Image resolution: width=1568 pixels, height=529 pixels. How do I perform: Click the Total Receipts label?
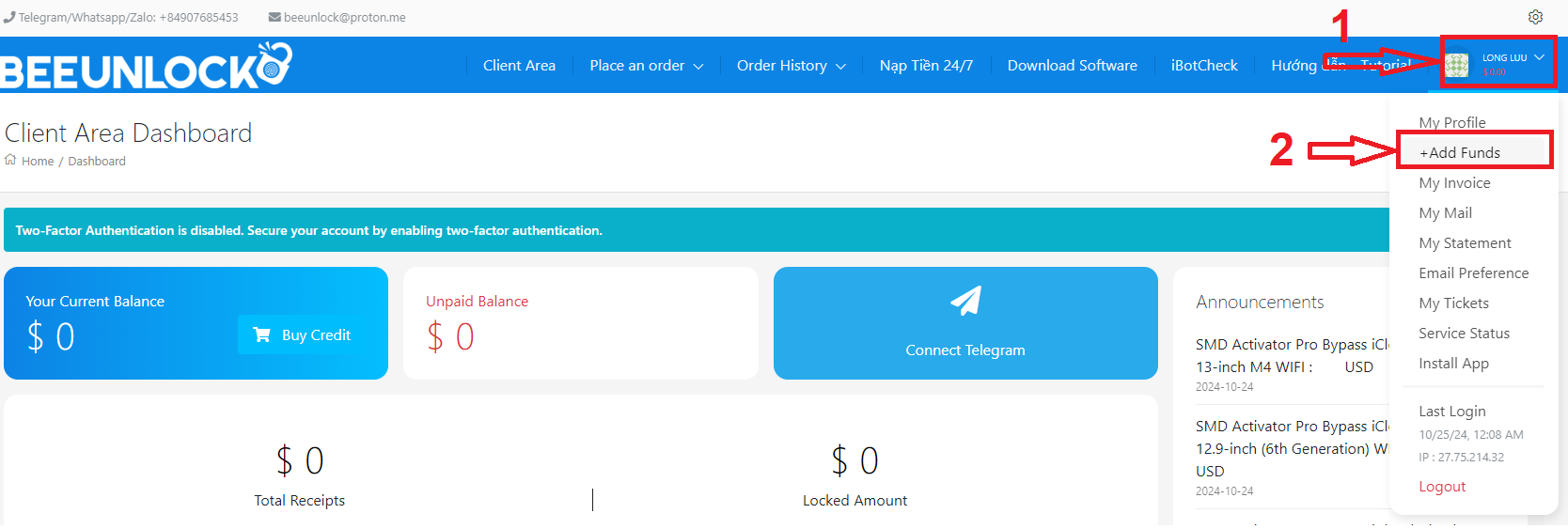pos(299,500)
